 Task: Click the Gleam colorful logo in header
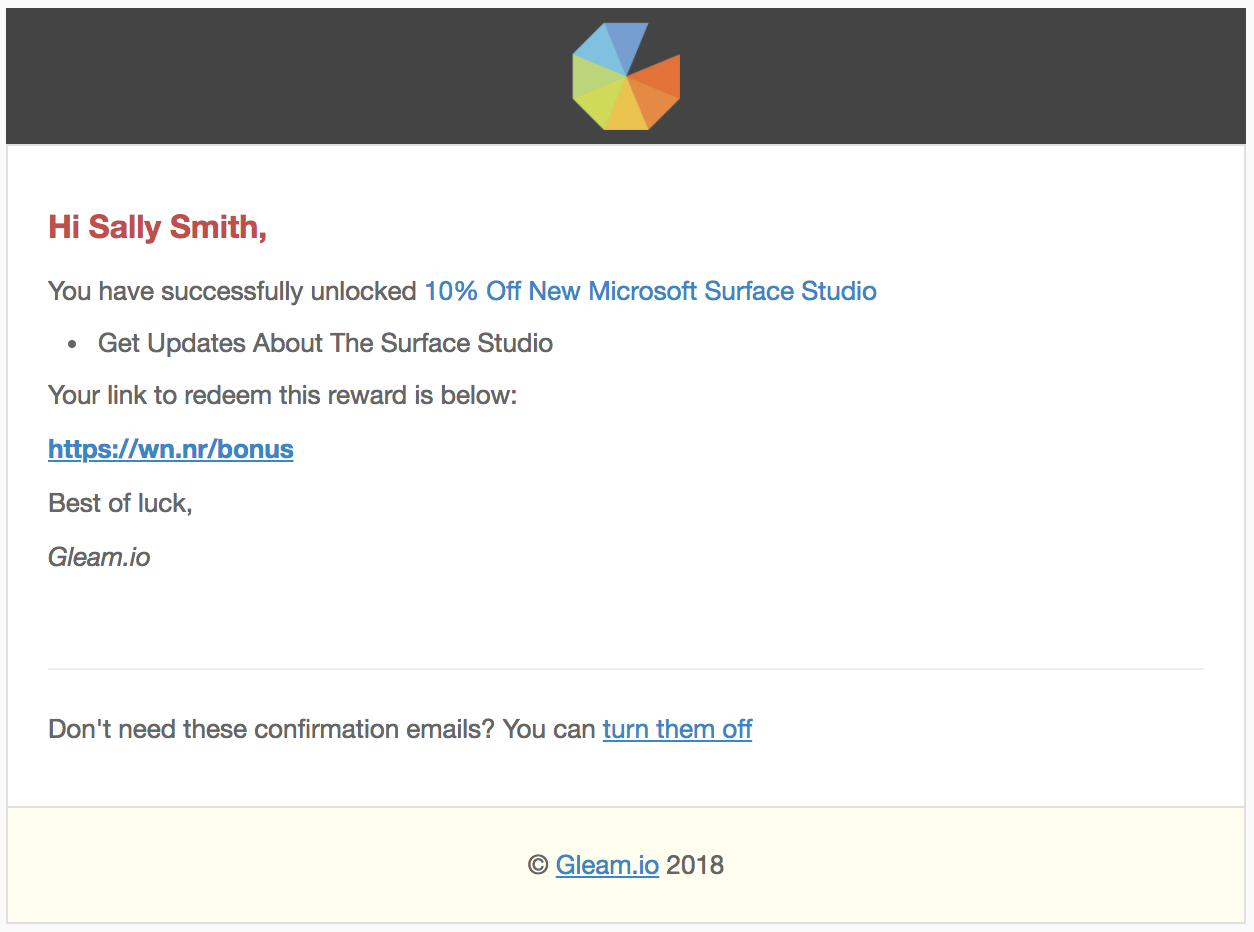(626, 76)
